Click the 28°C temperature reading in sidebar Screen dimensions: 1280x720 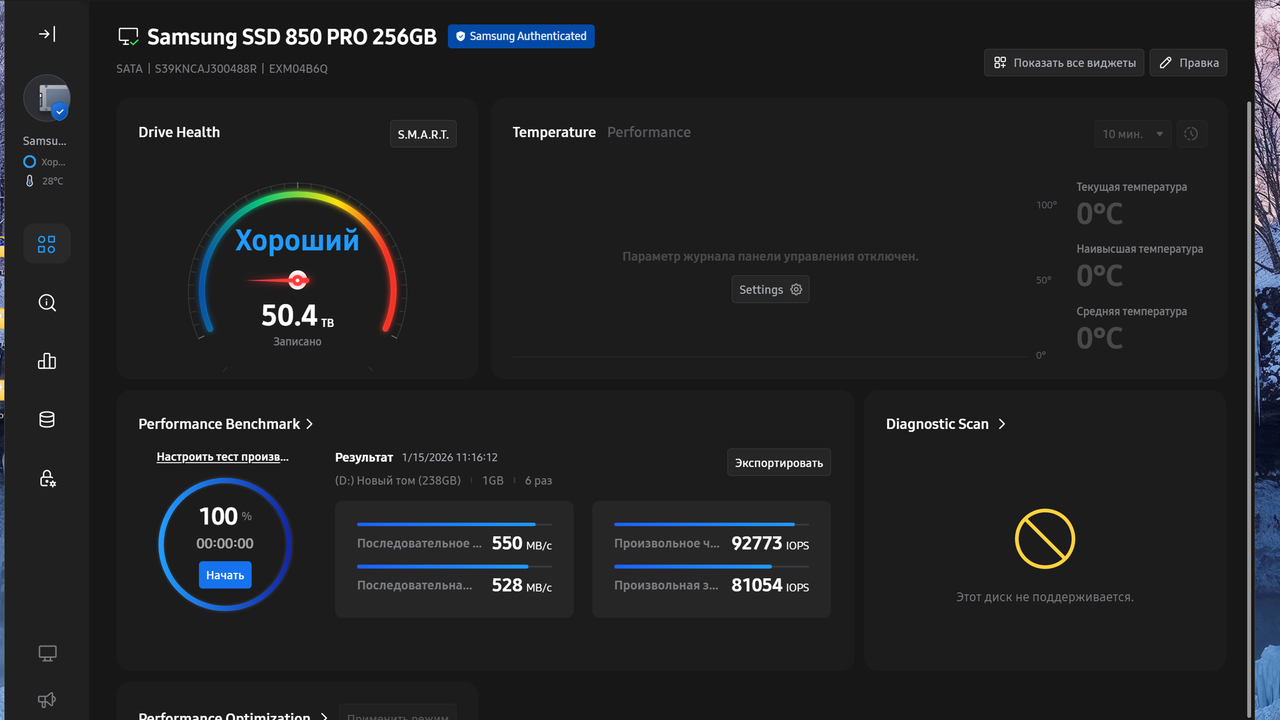[x=53, y=181]
